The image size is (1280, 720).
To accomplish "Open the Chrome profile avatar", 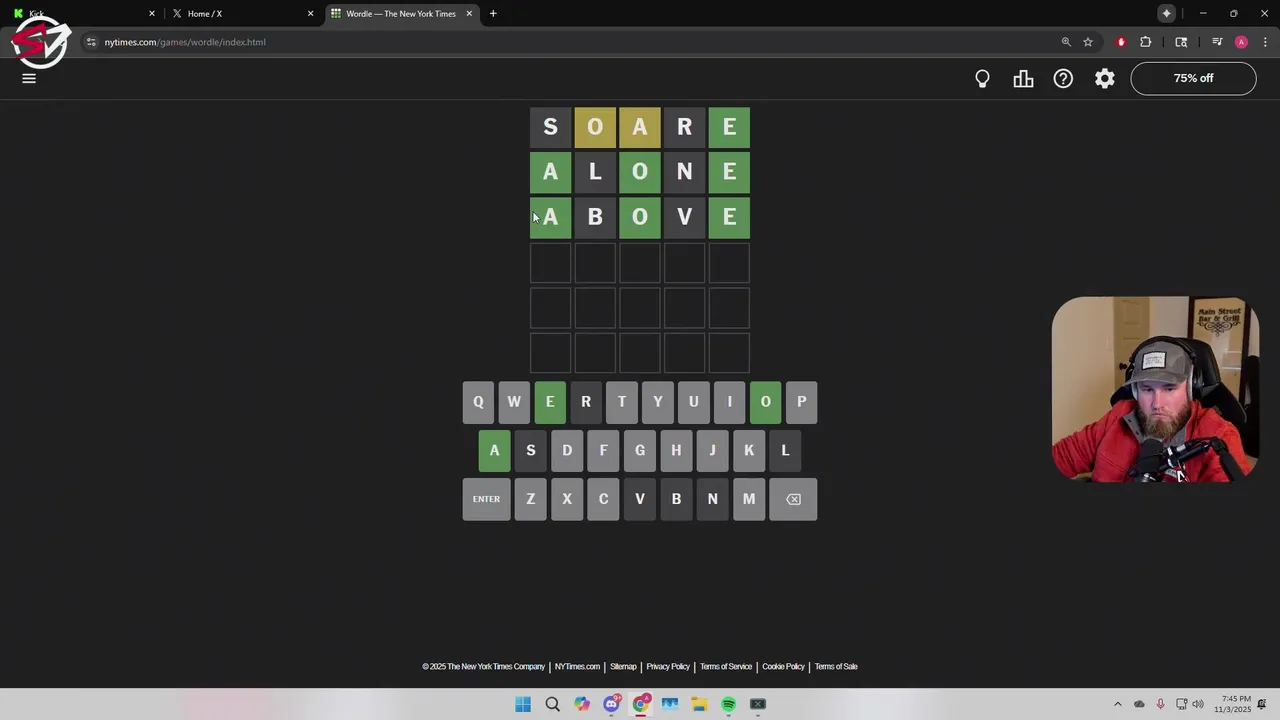I will point(1241,42).
